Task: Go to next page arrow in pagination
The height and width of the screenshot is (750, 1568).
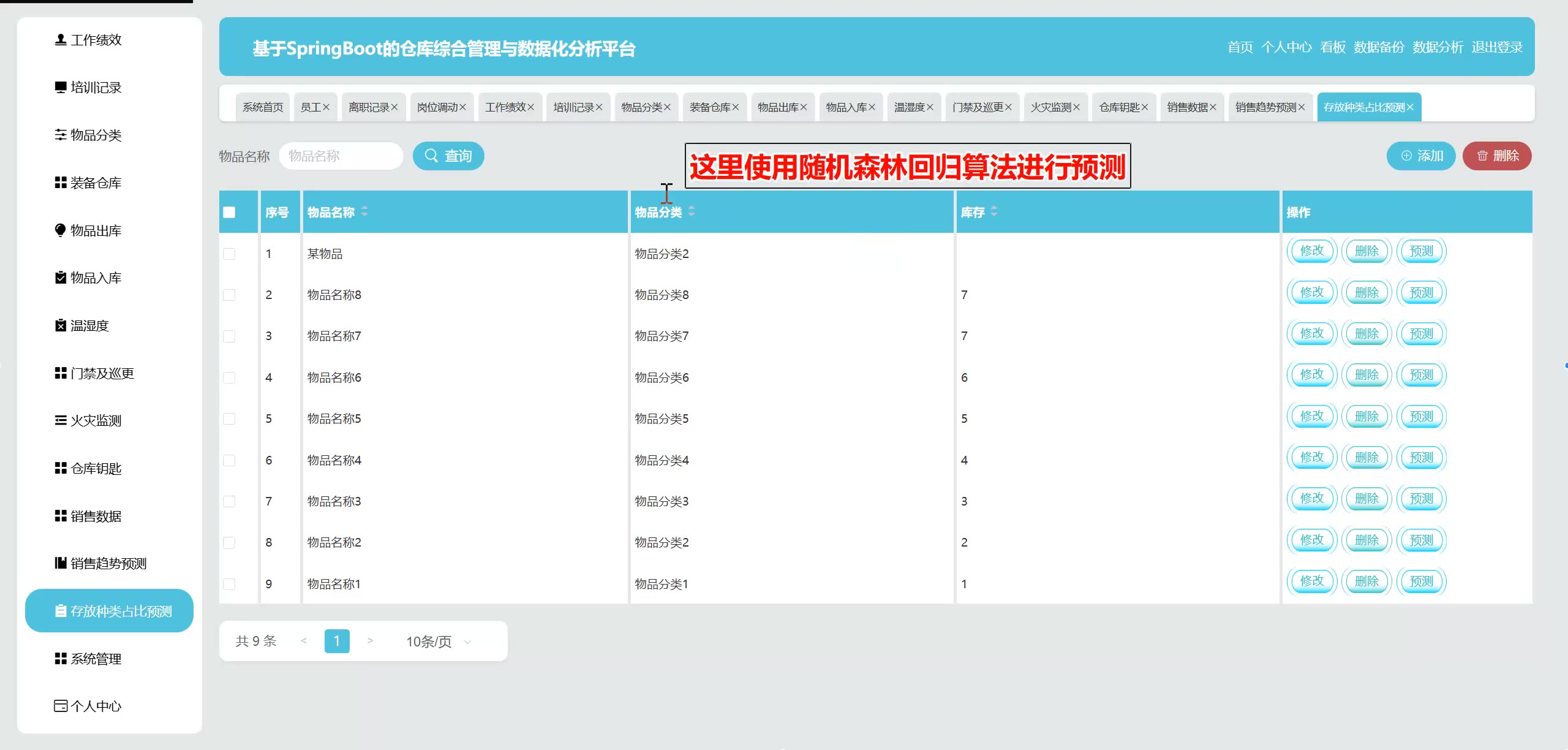Action: (370, 641)
